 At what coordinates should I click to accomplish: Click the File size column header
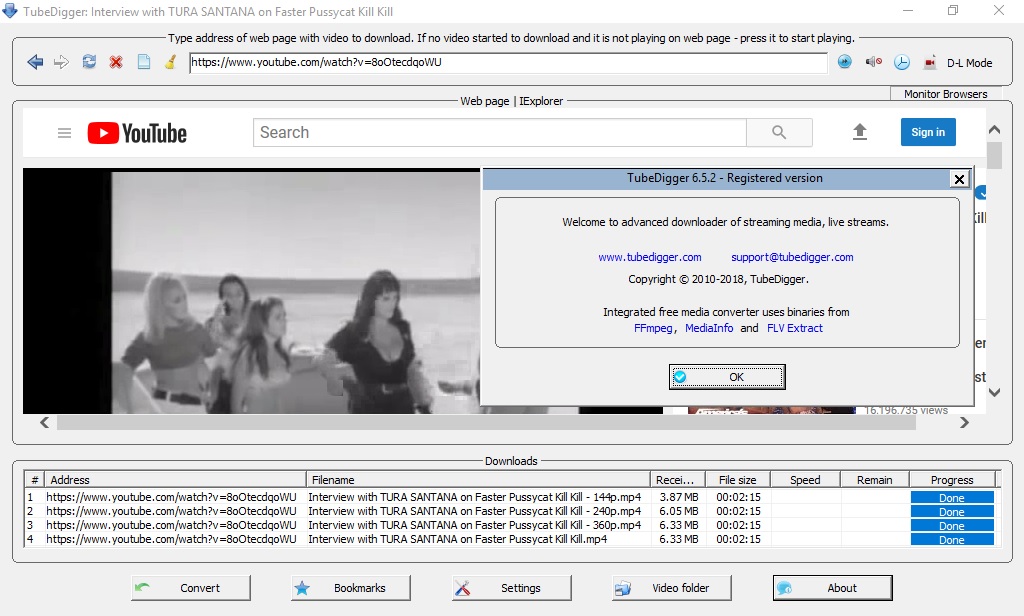coord(738,479)
